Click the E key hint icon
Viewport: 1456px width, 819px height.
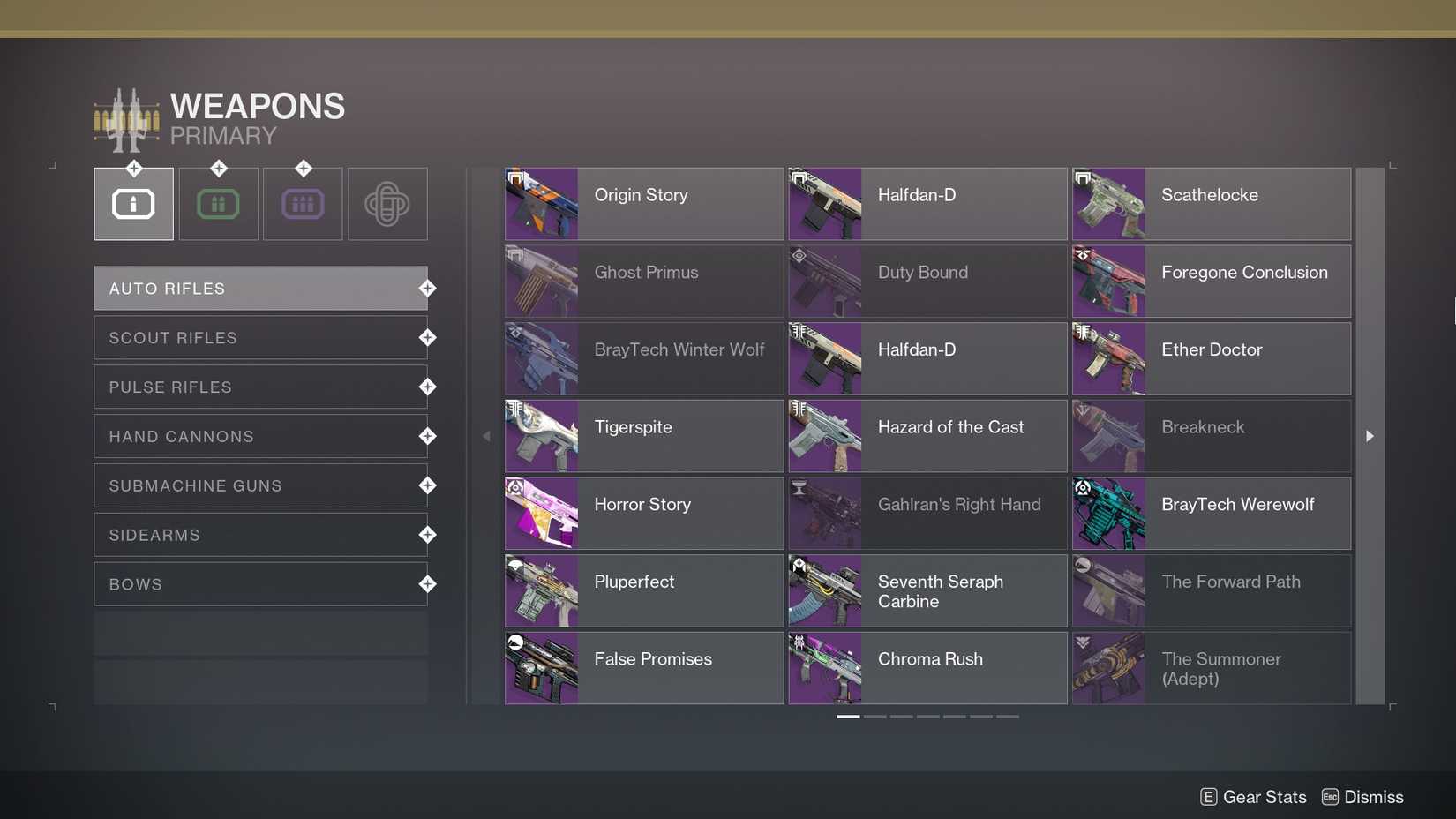[x=1209, y=797]
